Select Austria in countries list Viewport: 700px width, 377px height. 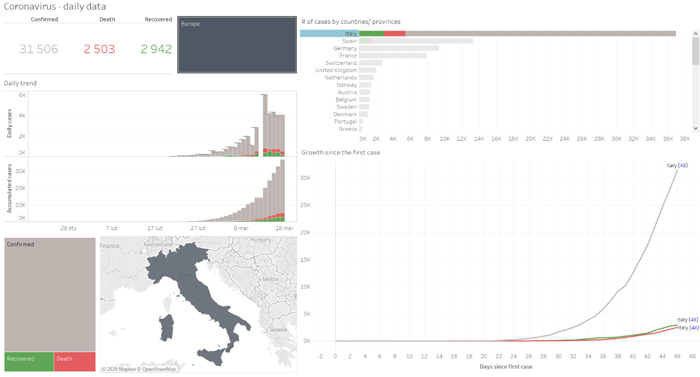tap(347, 92)
